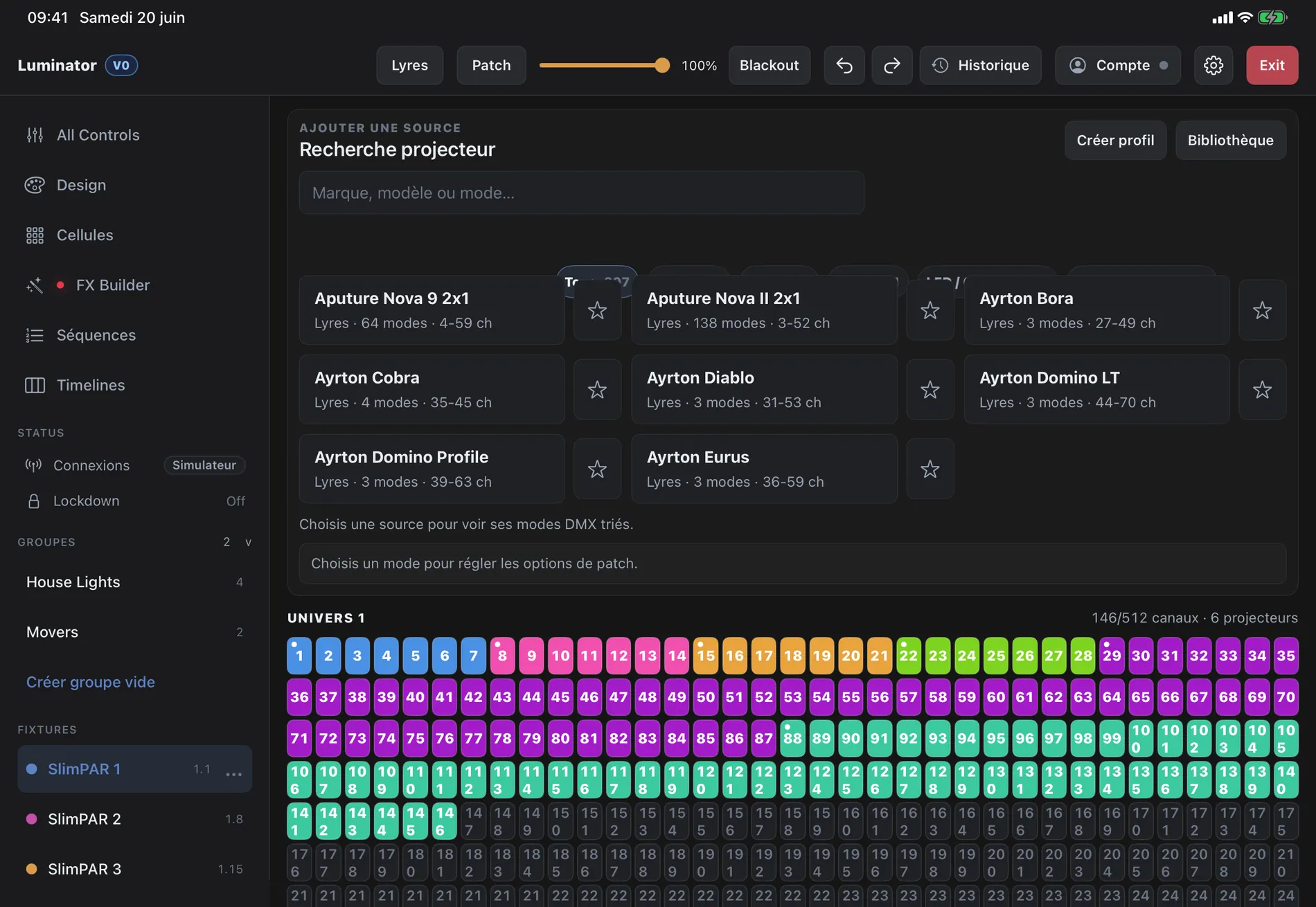
Task: Click the Créer profil button
Action: (x=1115, y=140)
